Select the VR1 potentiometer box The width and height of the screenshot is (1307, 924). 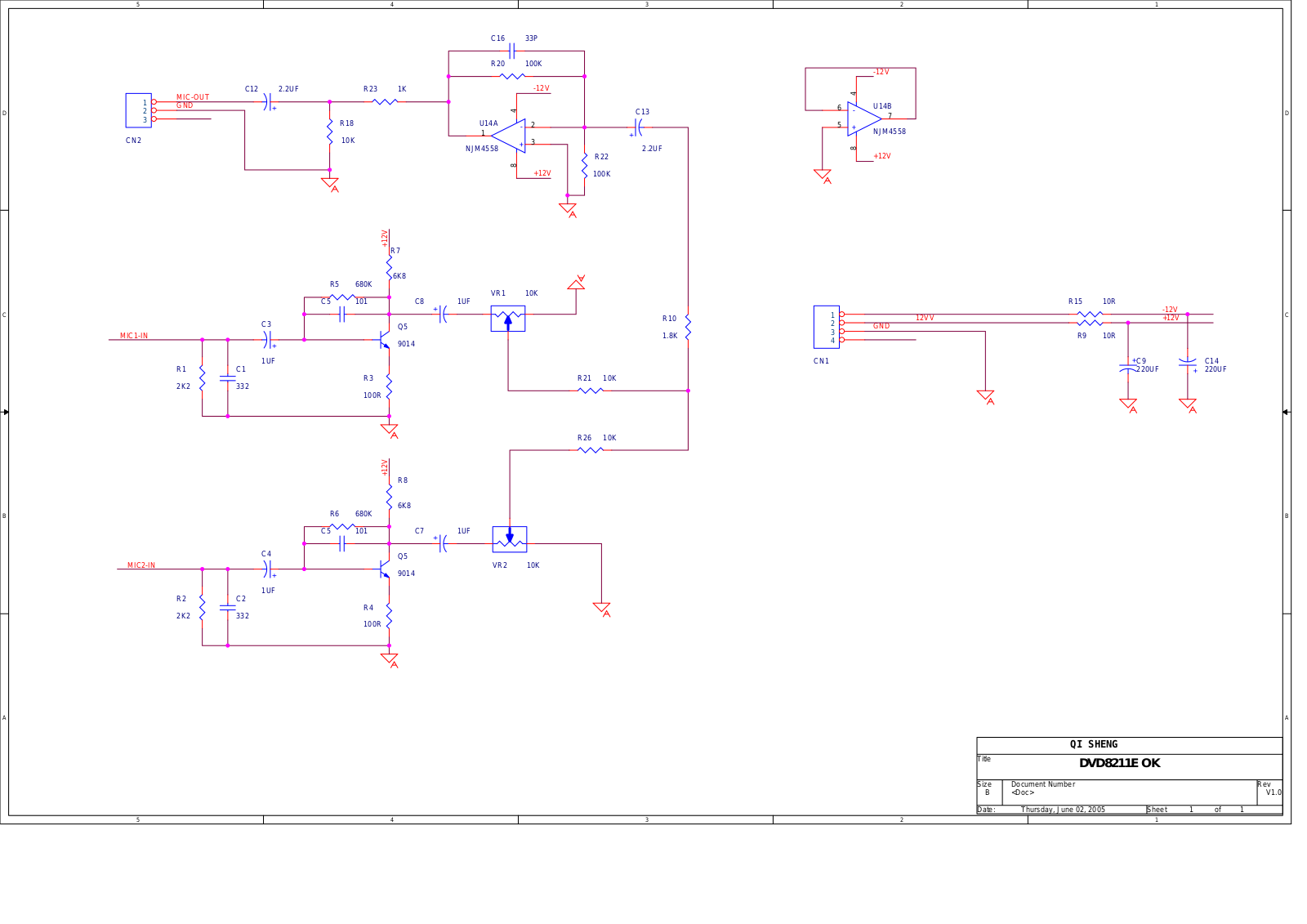pyautogui.click(x=508, y=319)
